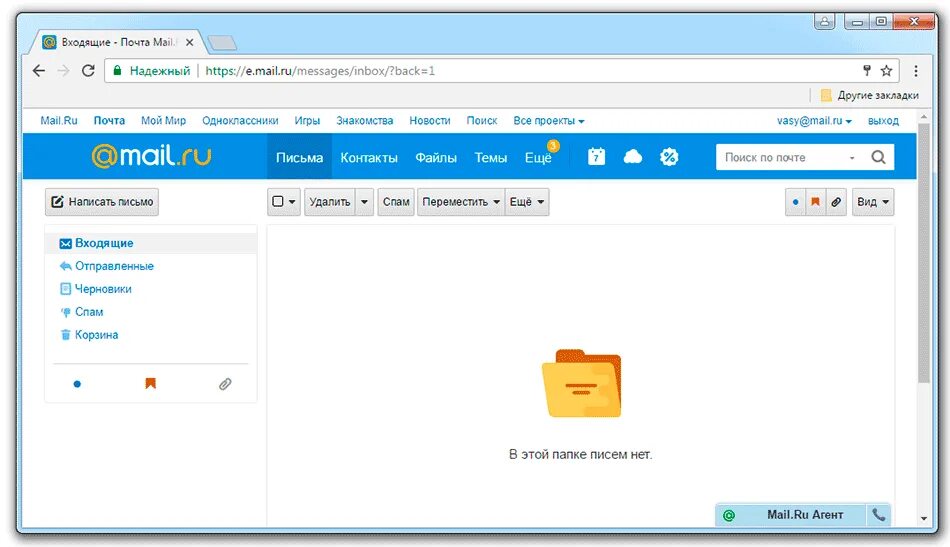Screen dimensions: 950x547
Task: Click orange flag under folder list
Action: click(x=150, y=383)
